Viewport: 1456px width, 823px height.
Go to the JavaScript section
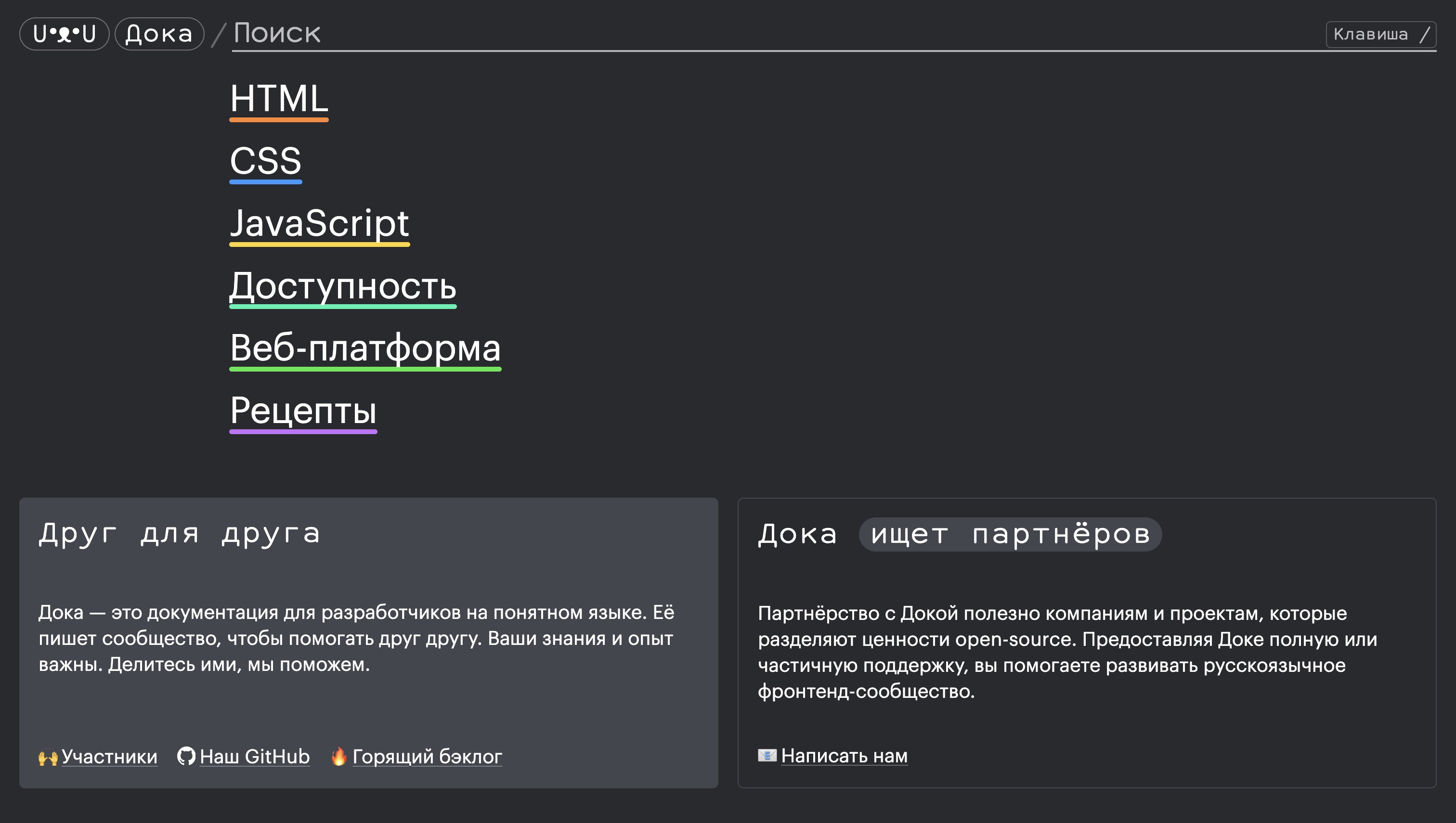click(319, 223)
